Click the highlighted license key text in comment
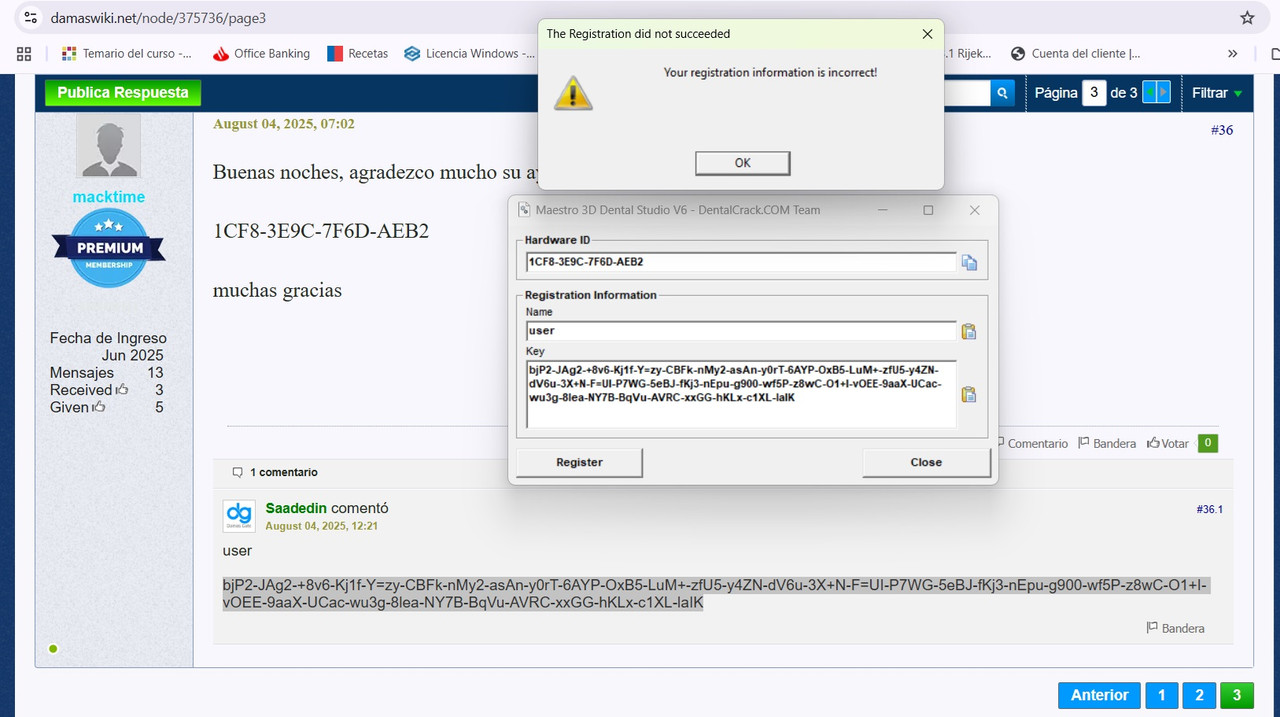The height and width of the screenshot is (717, 1280). pyautogui.click(x=715, y=593)
